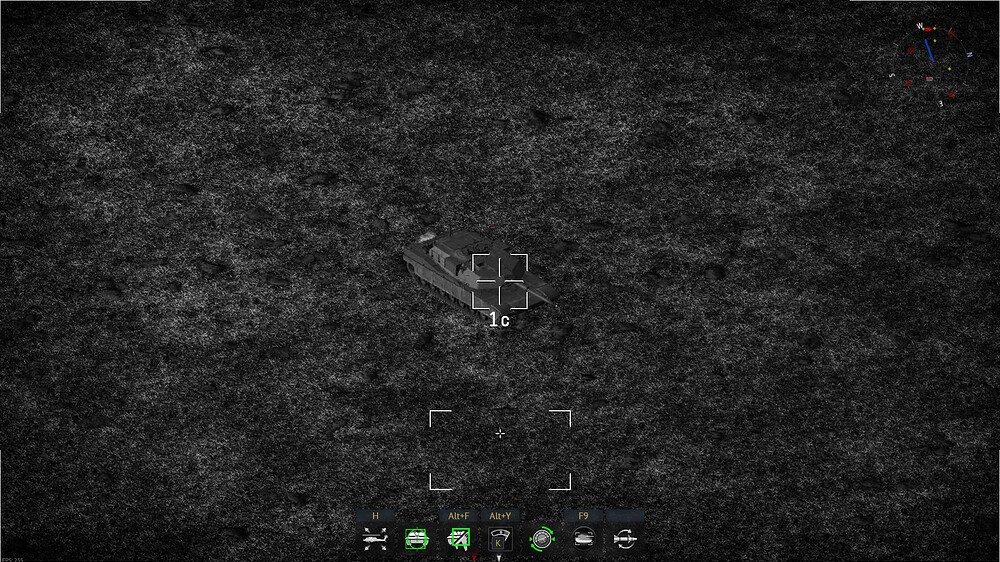Click the K sight stabilization icon under Alt+Y

500,539
